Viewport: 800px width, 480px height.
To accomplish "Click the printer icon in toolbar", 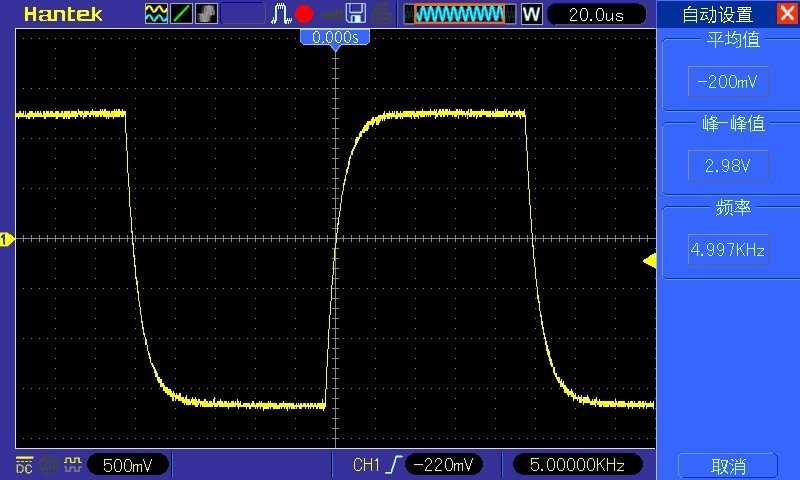I will (x=381, y=14).
